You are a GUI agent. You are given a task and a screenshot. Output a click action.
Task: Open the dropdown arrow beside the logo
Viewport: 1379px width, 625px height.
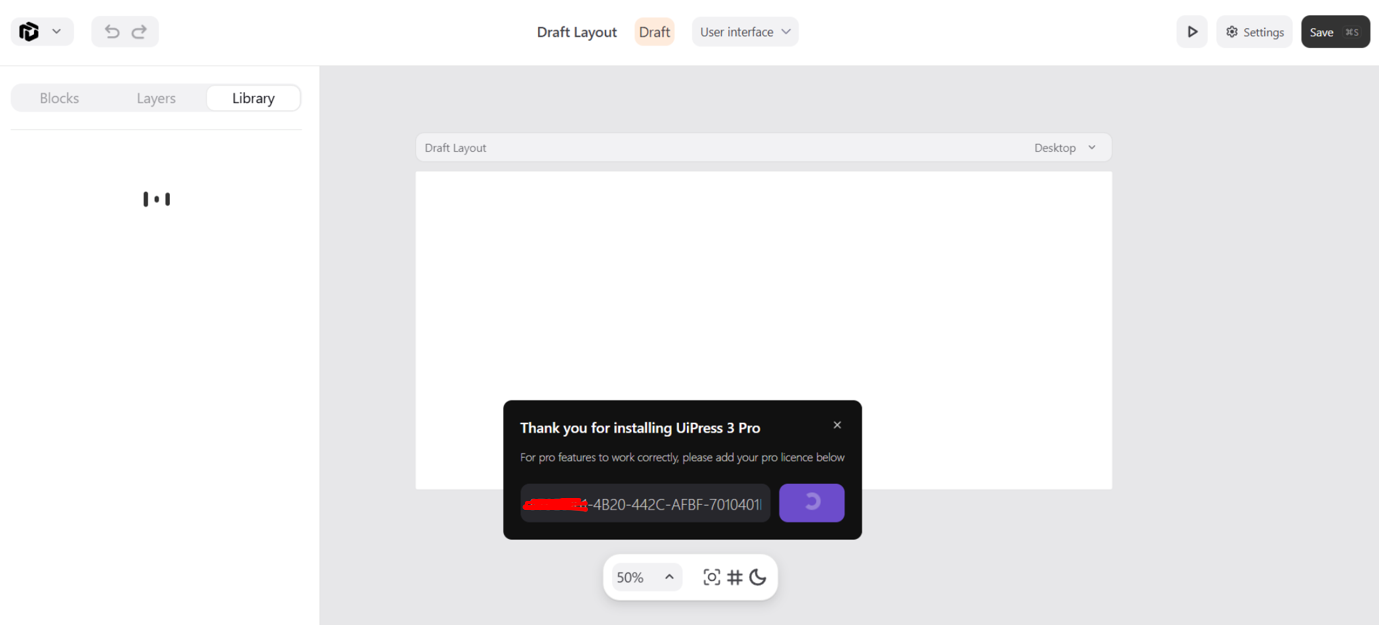coord(57,32)
